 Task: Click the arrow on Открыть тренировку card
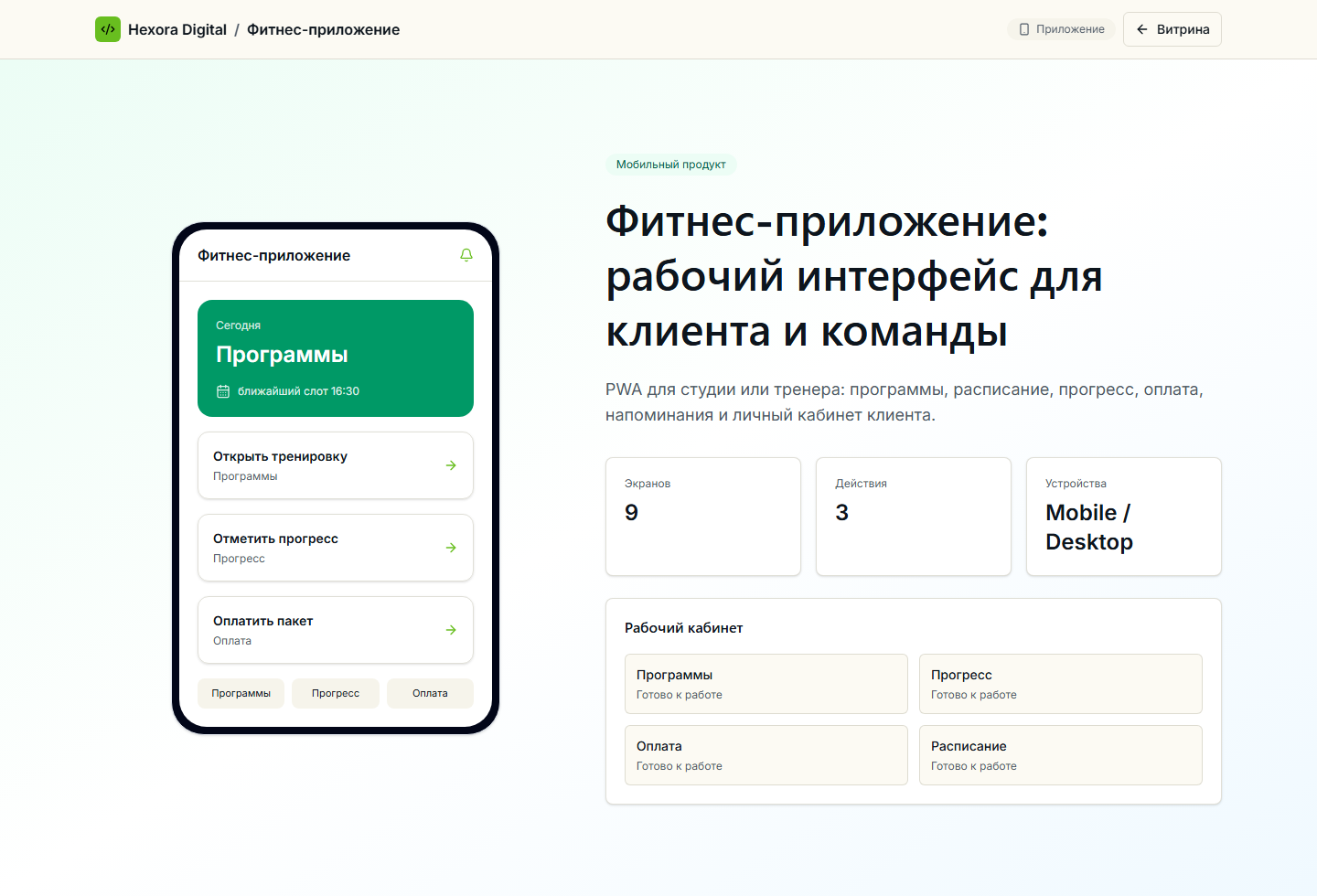pos(451,465)
